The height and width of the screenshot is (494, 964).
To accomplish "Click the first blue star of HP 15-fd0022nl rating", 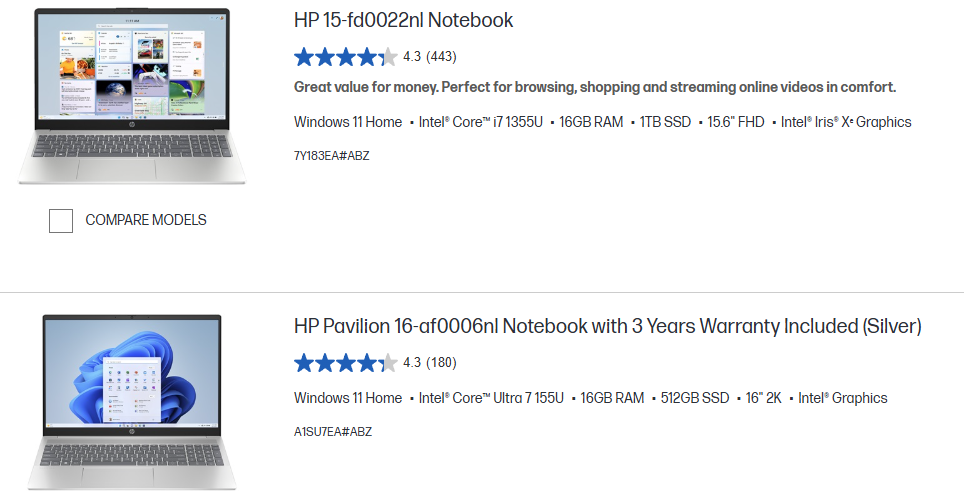I will pyautogui.click(x=304, y=57).
